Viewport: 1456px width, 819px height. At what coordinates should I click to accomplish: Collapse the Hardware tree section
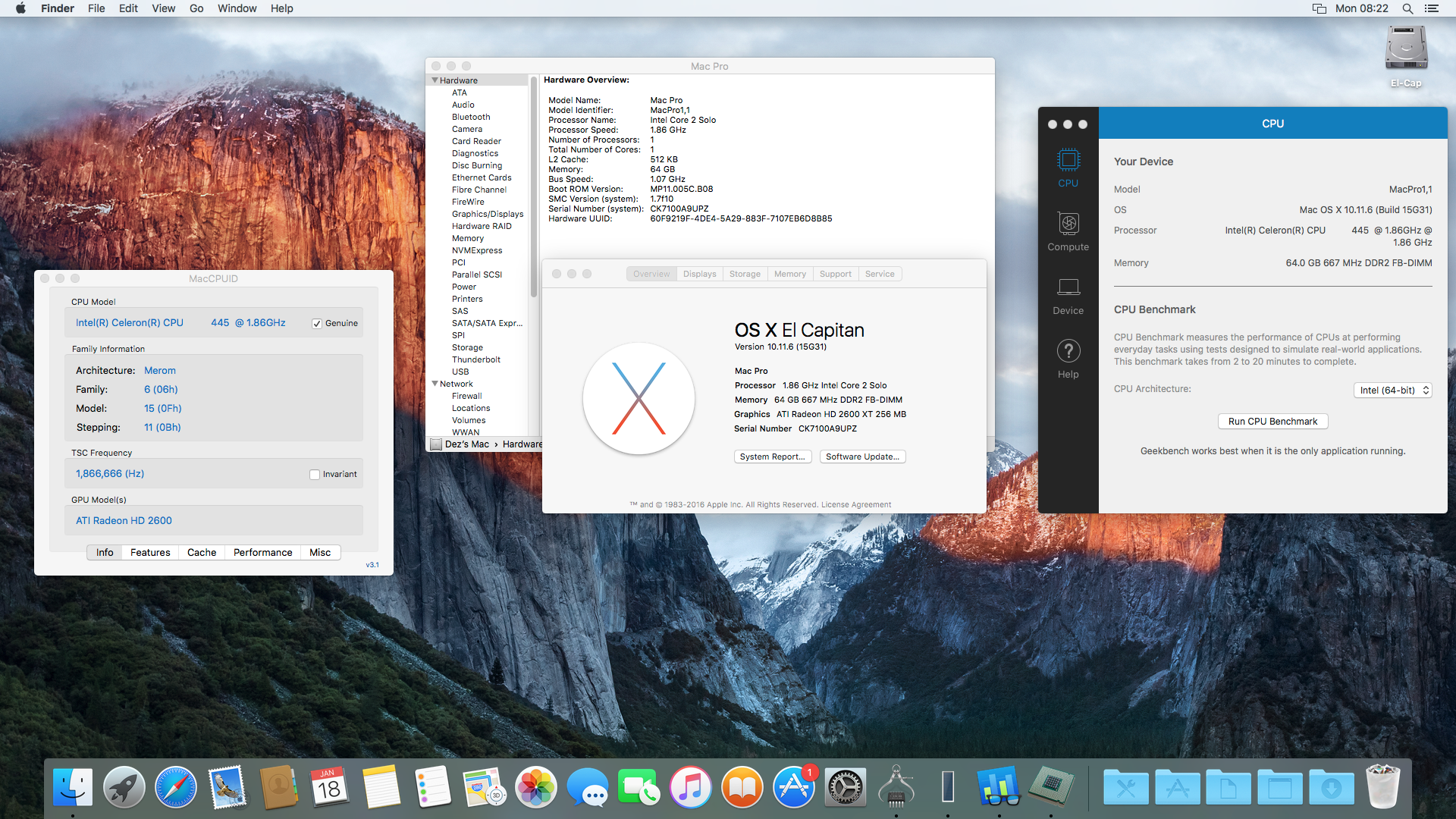coord(435,80)
